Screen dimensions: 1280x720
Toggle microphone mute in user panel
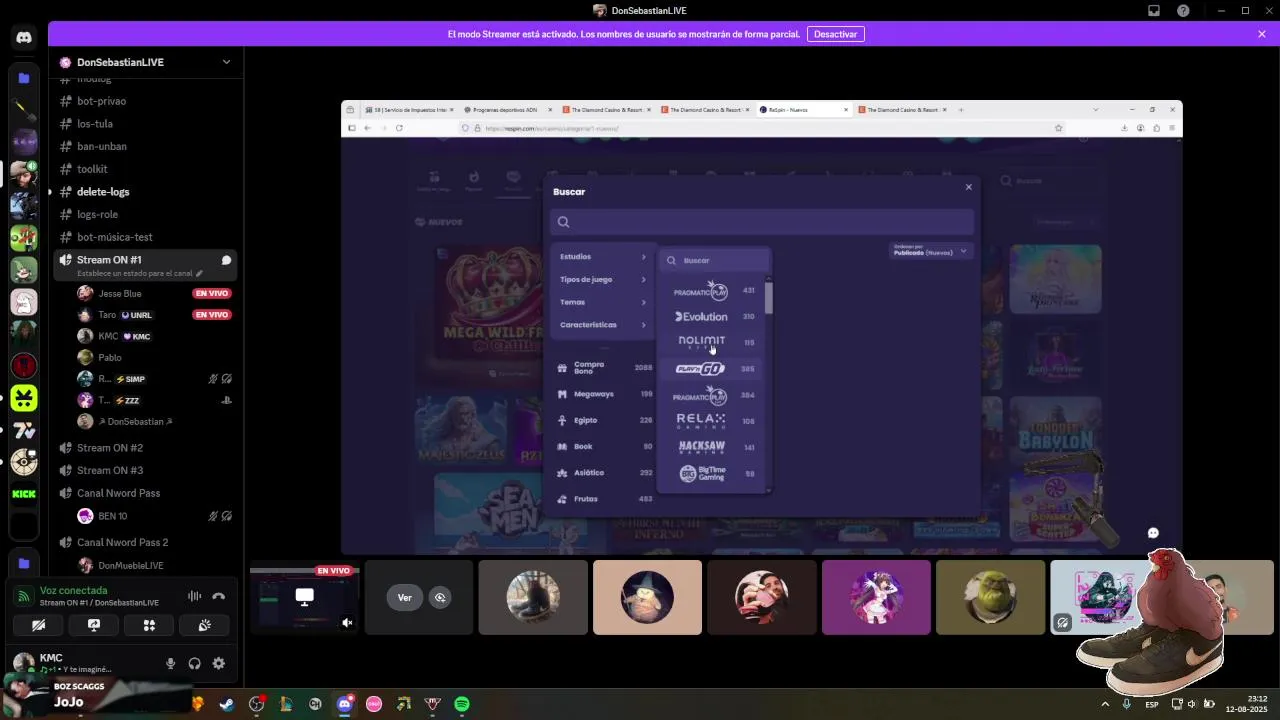click(170, 663)
